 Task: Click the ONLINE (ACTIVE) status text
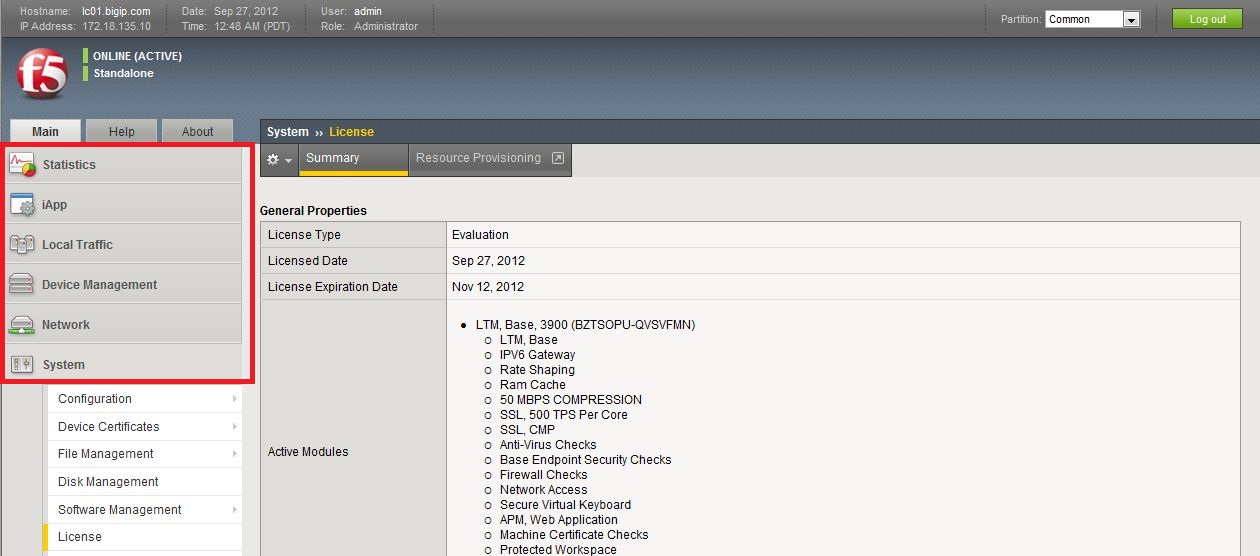click(137, 56)
